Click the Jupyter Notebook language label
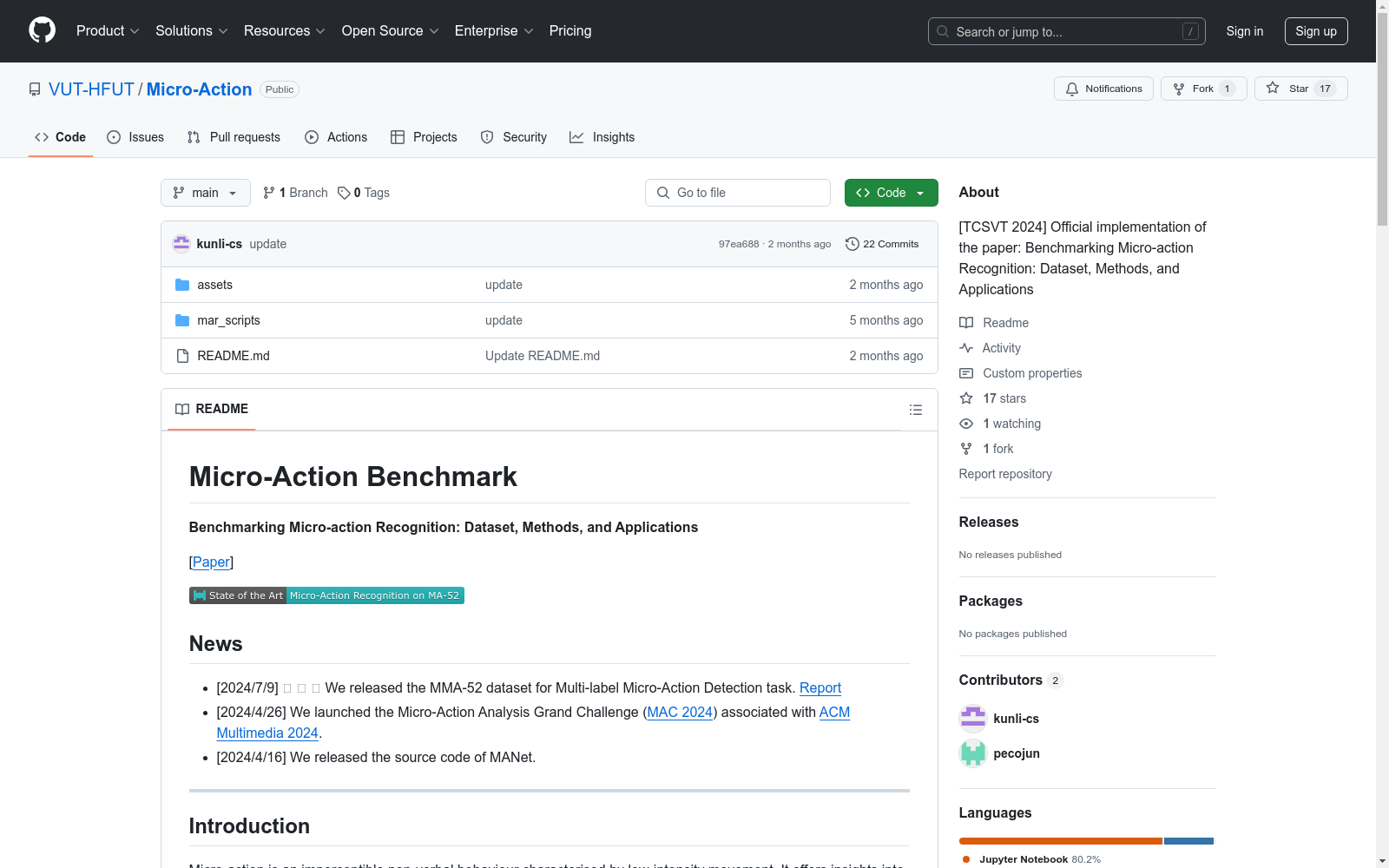The height and width of the screenshot is (868, 1389). (x=1024, y=859)
